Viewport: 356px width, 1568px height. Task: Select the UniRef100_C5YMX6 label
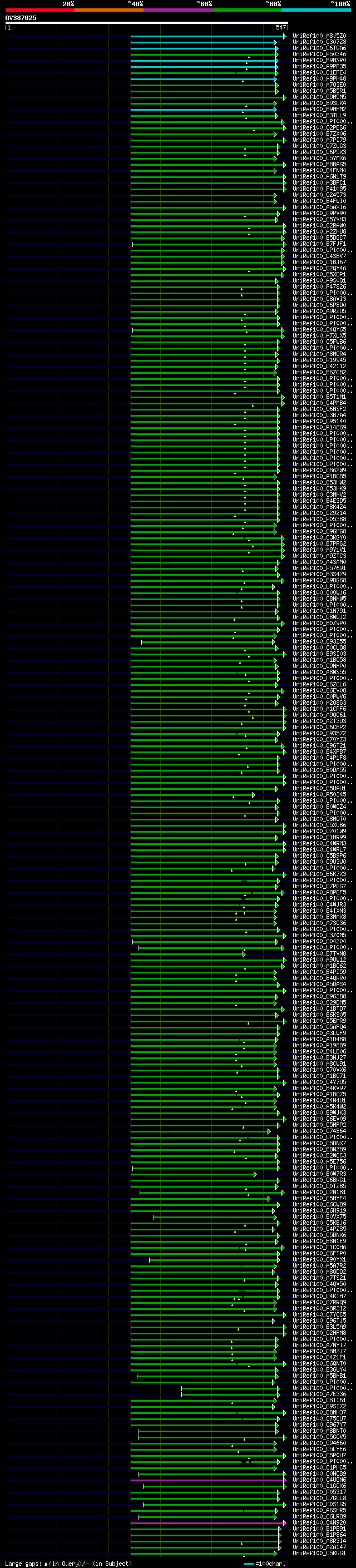pyautogui.click(x=319, y=159)
